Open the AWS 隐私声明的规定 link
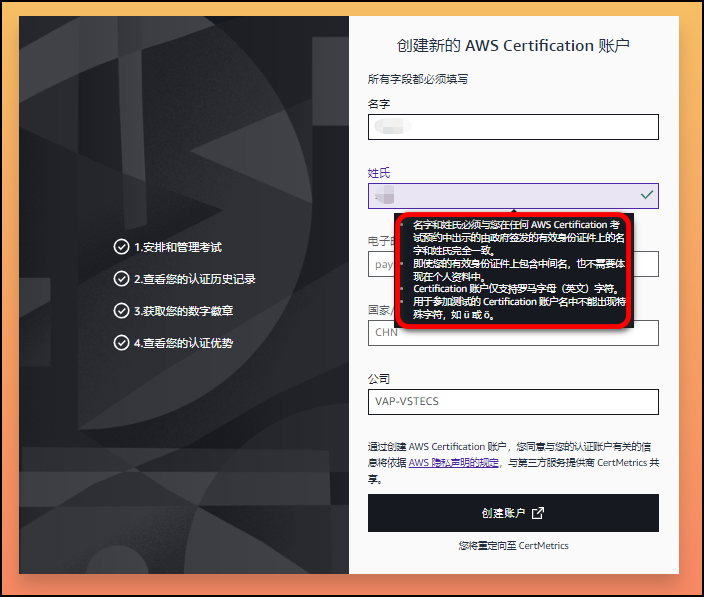This screenshot has height=597, width=704. pos(453,463)
